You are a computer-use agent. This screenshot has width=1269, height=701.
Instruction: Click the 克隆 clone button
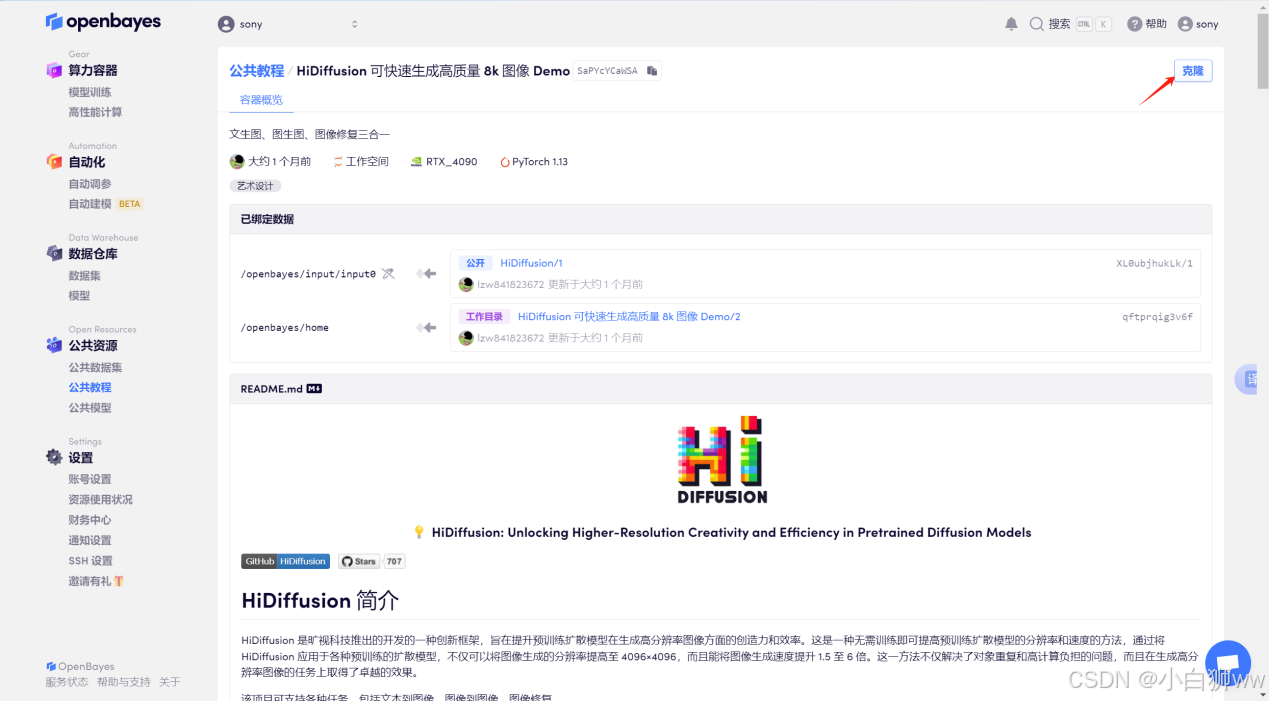point(1193,71)
